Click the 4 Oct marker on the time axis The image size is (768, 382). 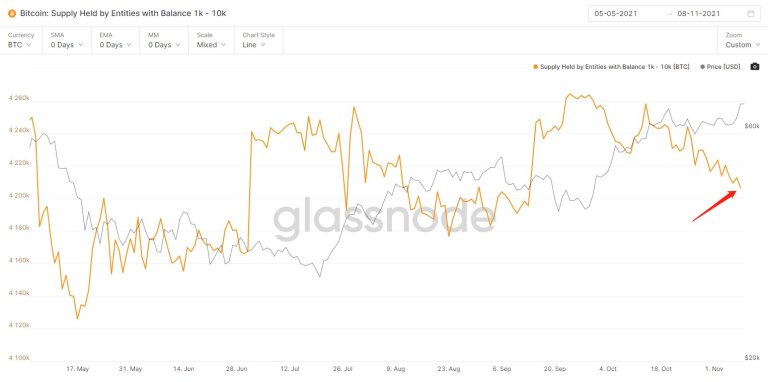pos(607,368)
